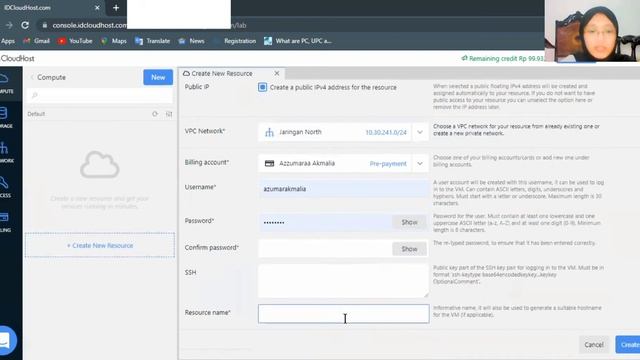Image resolution: width=640 pixels, height=360 pixels.
Task: Close the Create New Resource tab
Action: click(277, 73)
